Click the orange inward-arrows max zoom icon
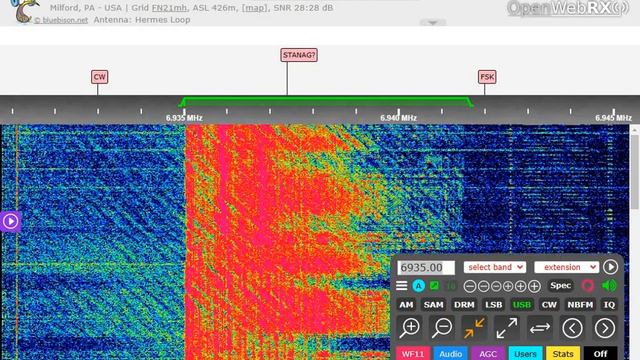The image size is (640, 360). tap(474, 328)
